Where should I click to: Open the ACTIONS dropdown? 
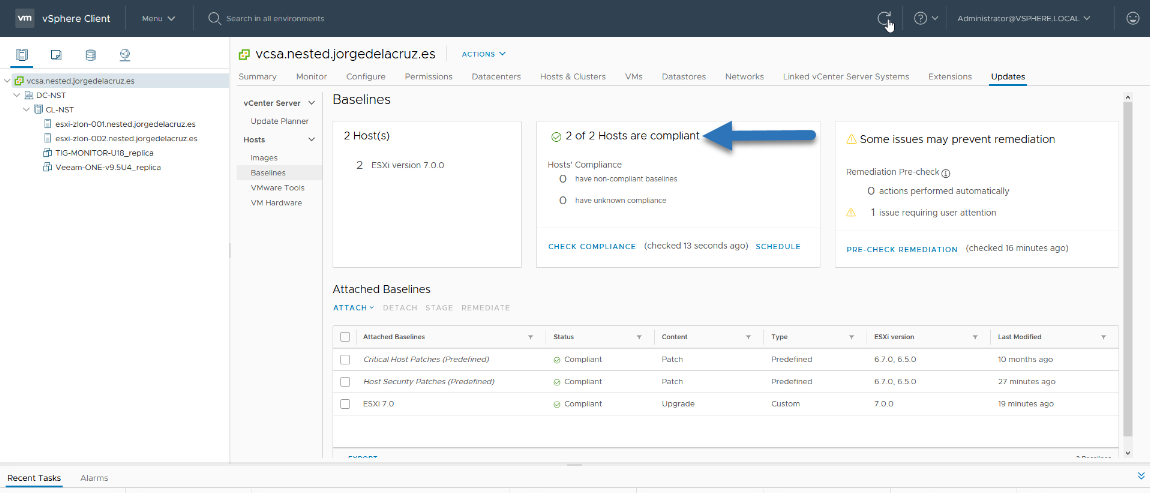click(x=483, y=54)
